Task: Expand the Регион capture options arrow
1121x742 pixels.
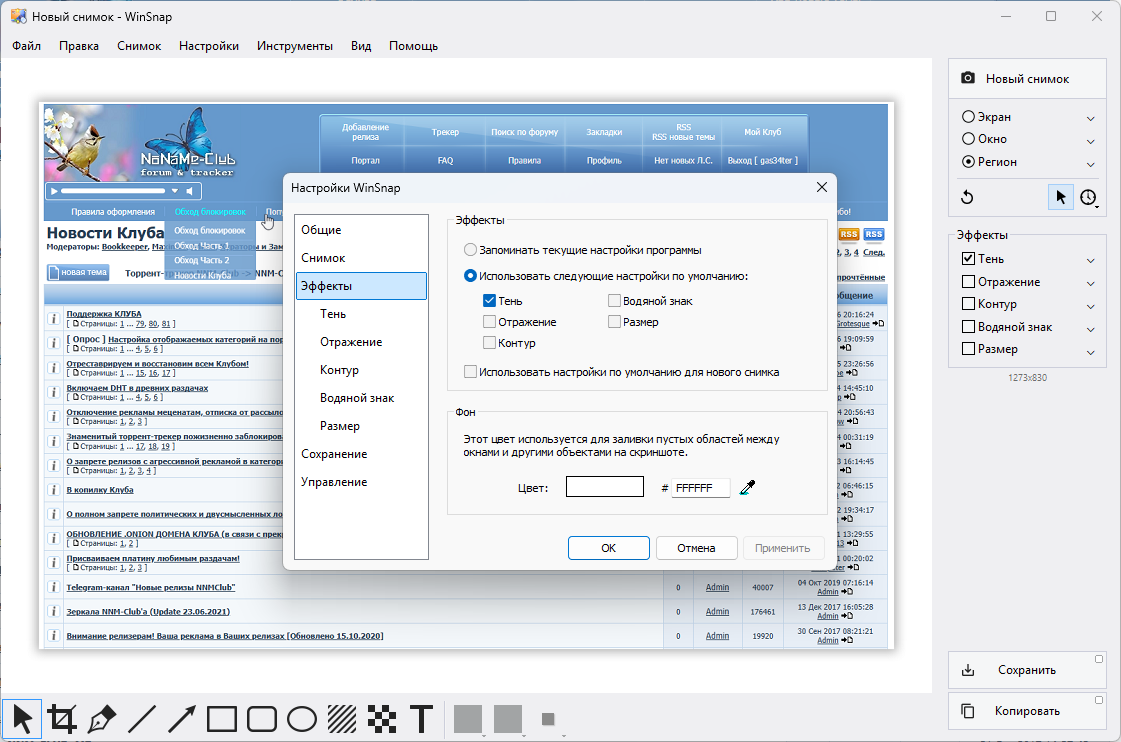Action: (x=1091, y=163)
